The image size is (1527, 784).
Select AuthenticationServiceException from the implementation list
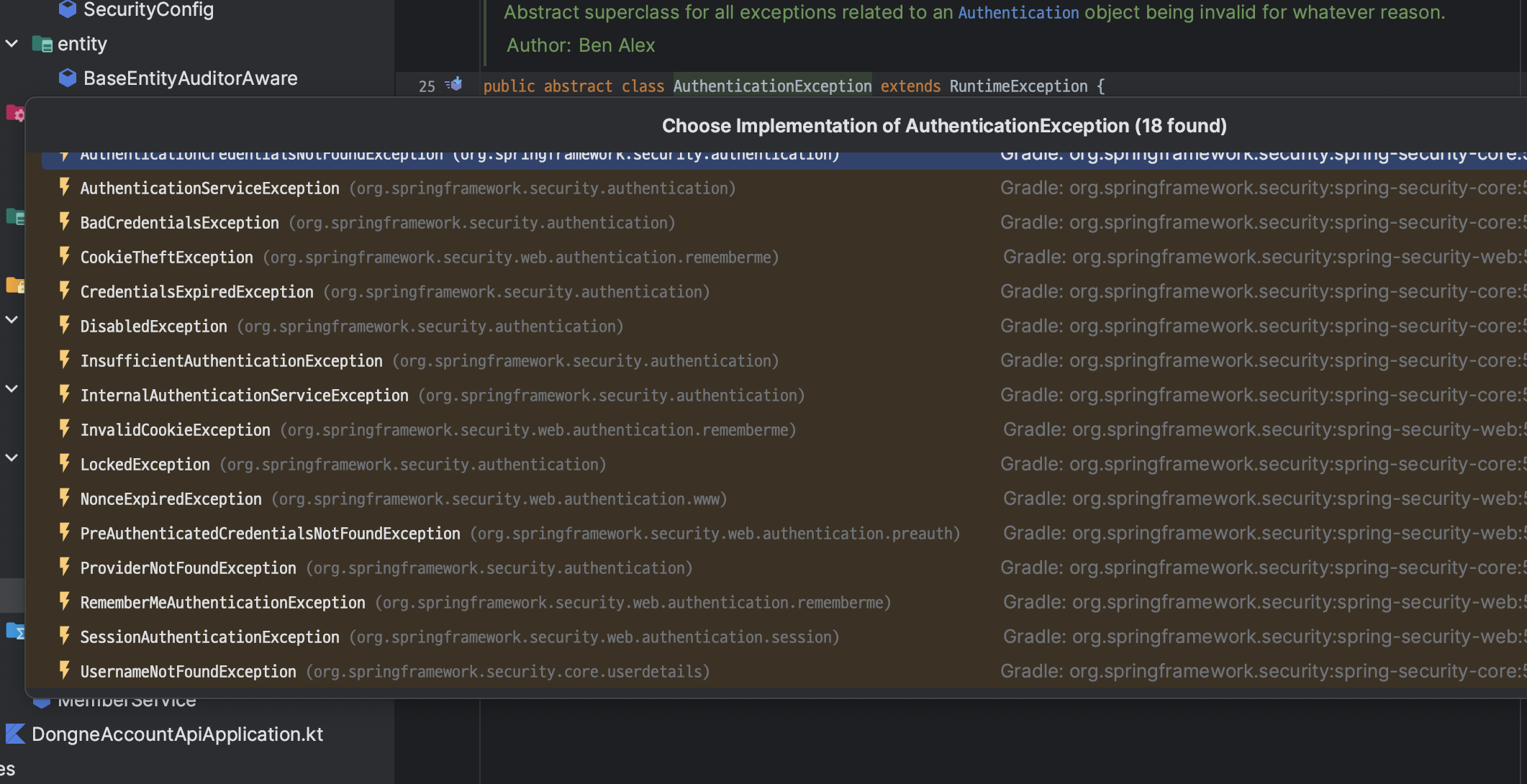[209, 188]
